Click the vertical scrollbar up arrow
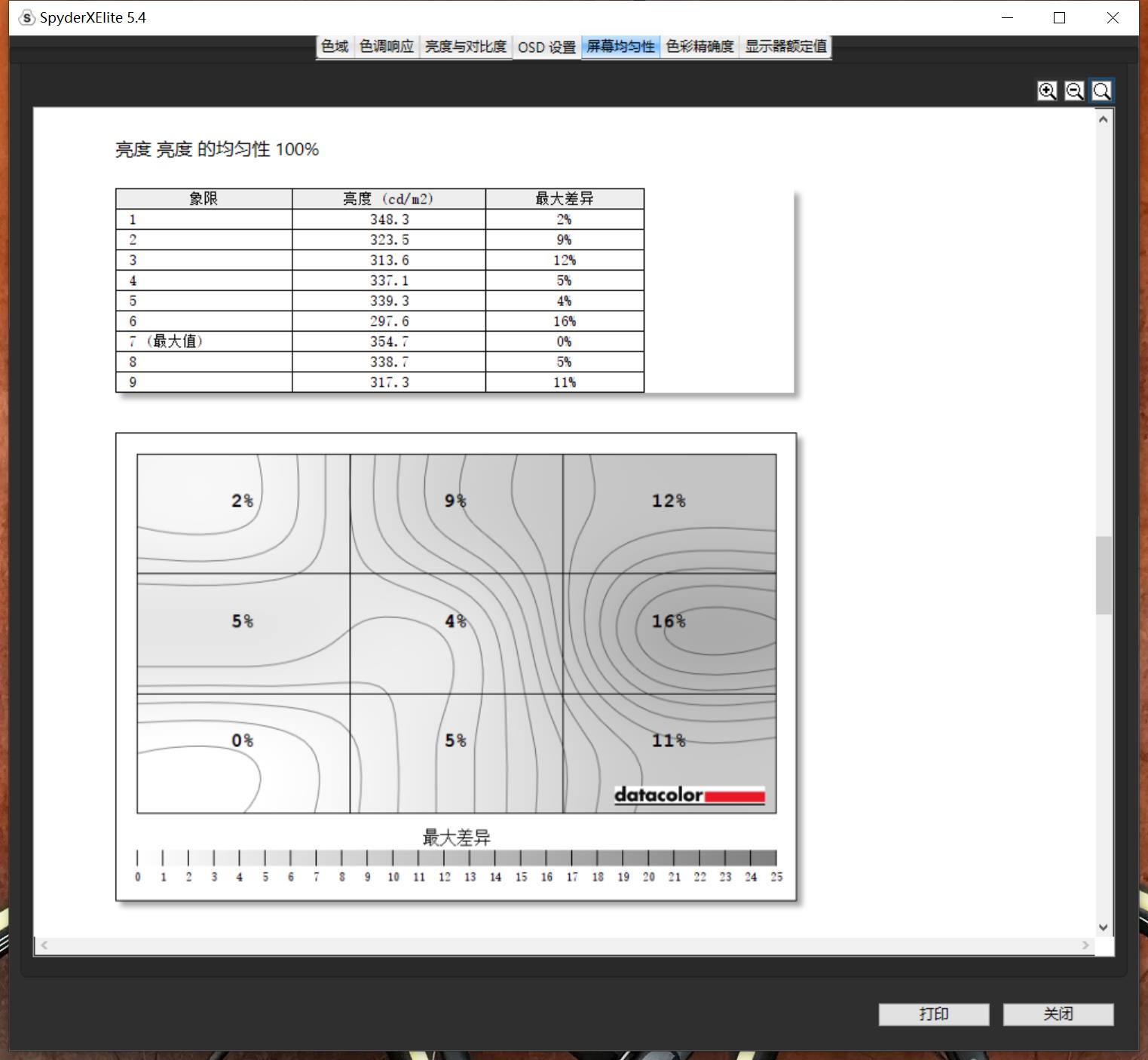This screenshot has height=1060, width=1148. pos(1104,119)
